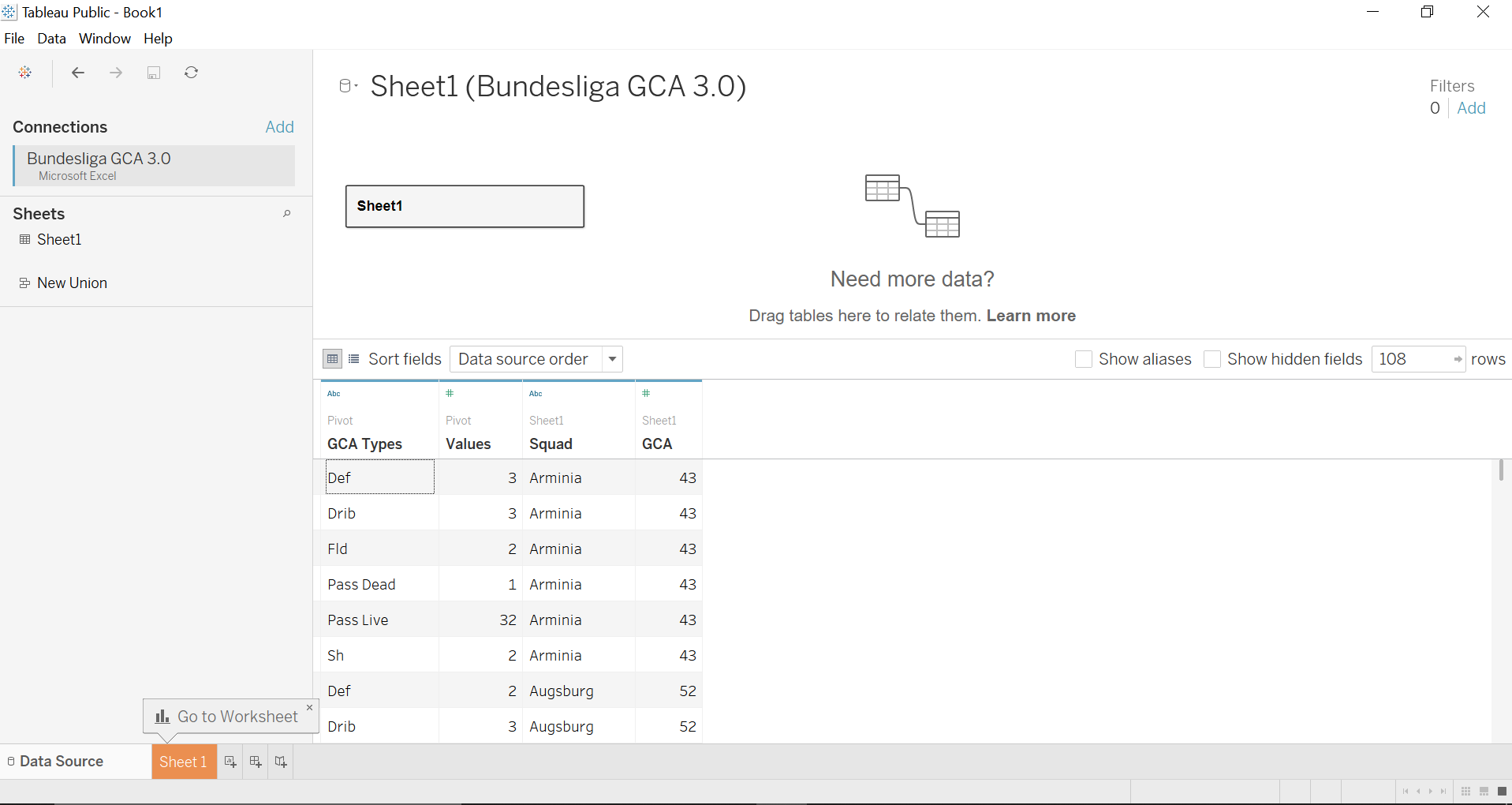Click the string type icon on GCA Types
The image size is (1512, 805).
point(334,394)
